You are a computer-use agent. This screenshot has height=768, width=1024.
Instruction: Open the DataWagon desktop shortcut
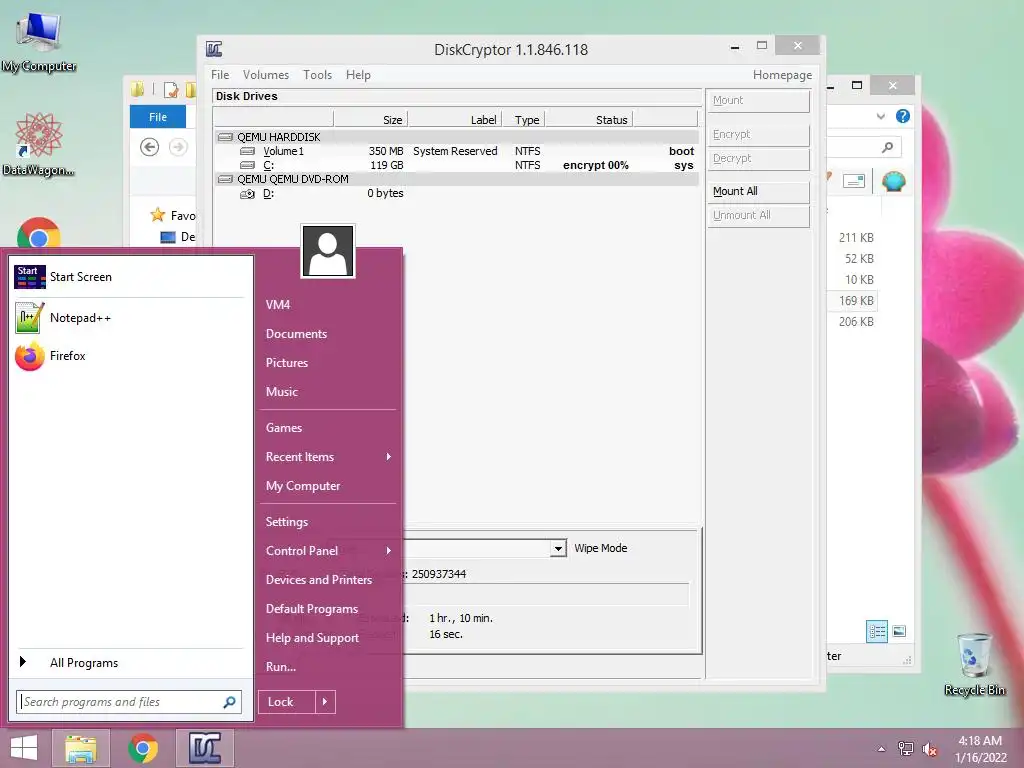click(x=38, y=144)
